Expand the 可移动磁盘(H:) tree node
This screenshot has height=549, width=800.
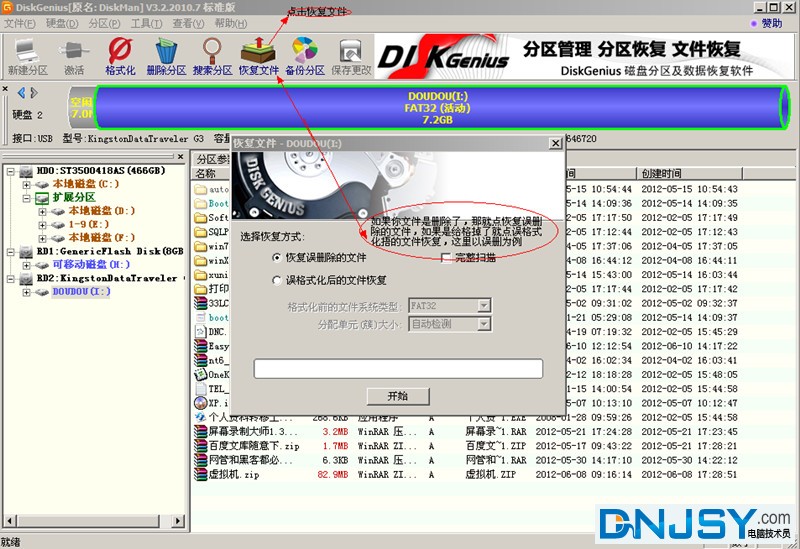point(27,265)
